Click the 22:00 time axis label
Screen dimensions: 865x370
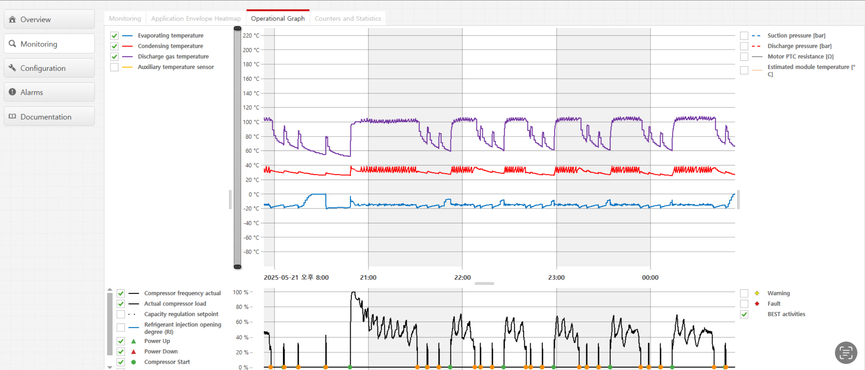(x=462, y=277)
